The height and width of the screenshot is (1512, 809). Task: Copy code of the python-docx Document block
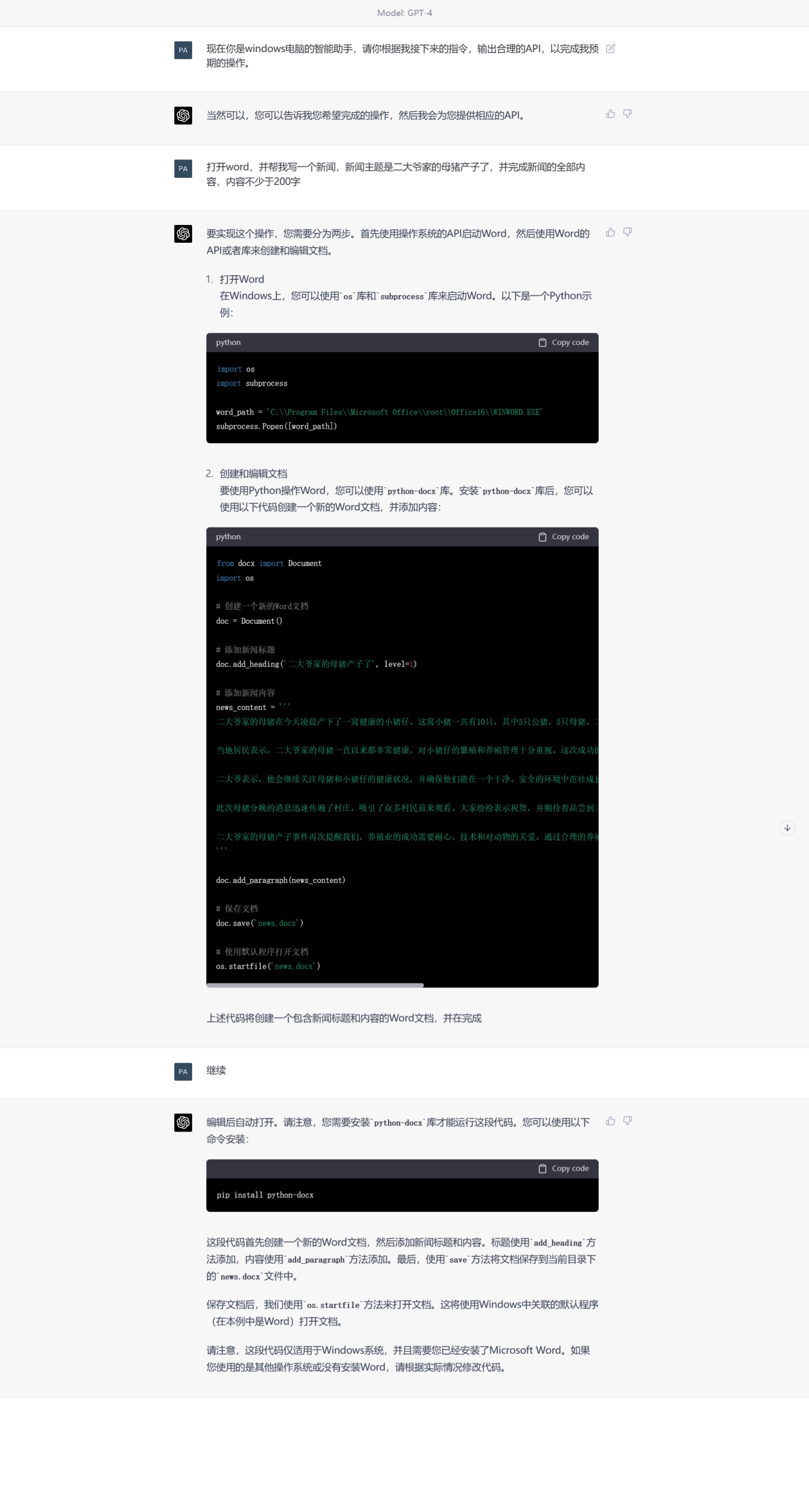click(564, 537)
